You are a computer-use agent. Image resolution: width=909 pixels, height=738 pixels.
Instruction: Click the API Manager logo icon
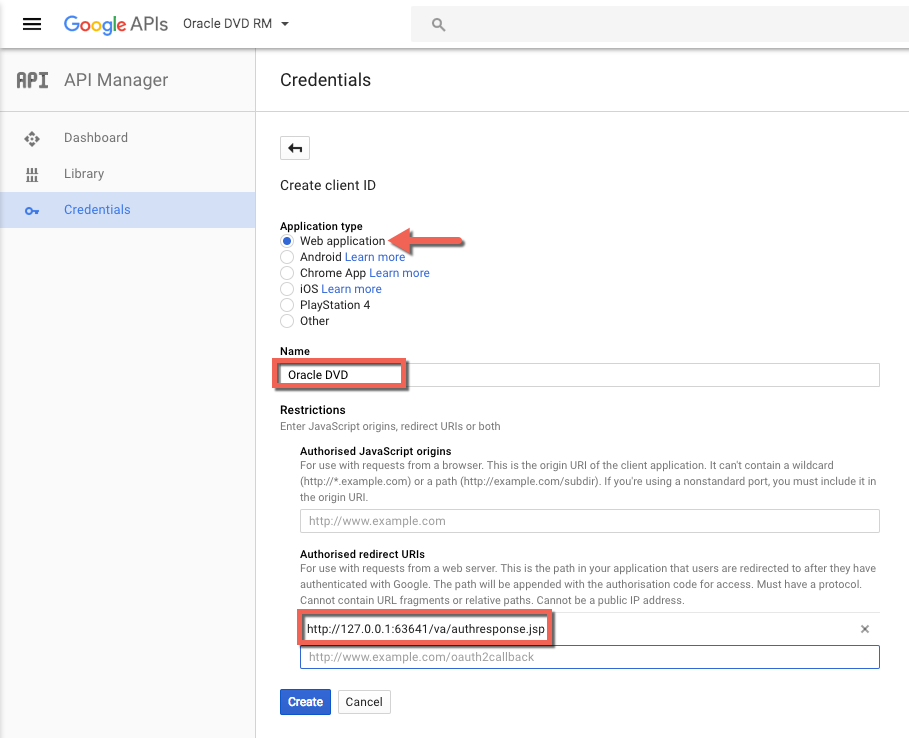[32, 80]
